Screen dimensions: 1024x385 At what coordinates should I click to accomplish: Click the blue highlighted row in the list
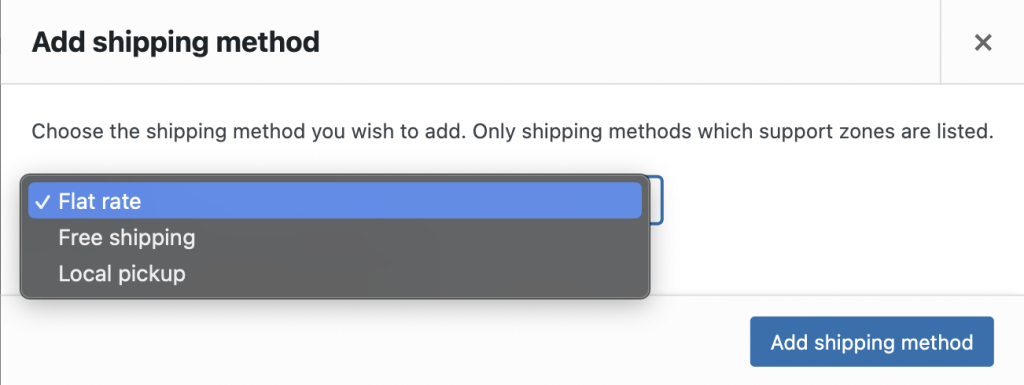(x=335, y=201)
